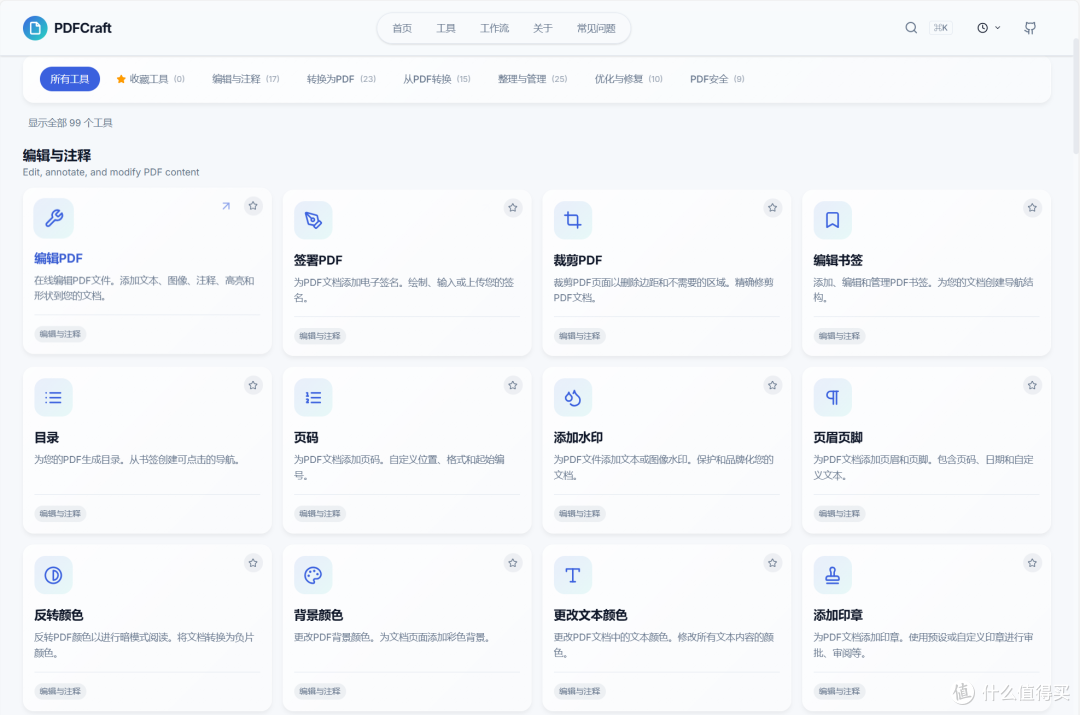Select the 所有工具 filter tab
1080x715 pixels.
click(70, 79)
